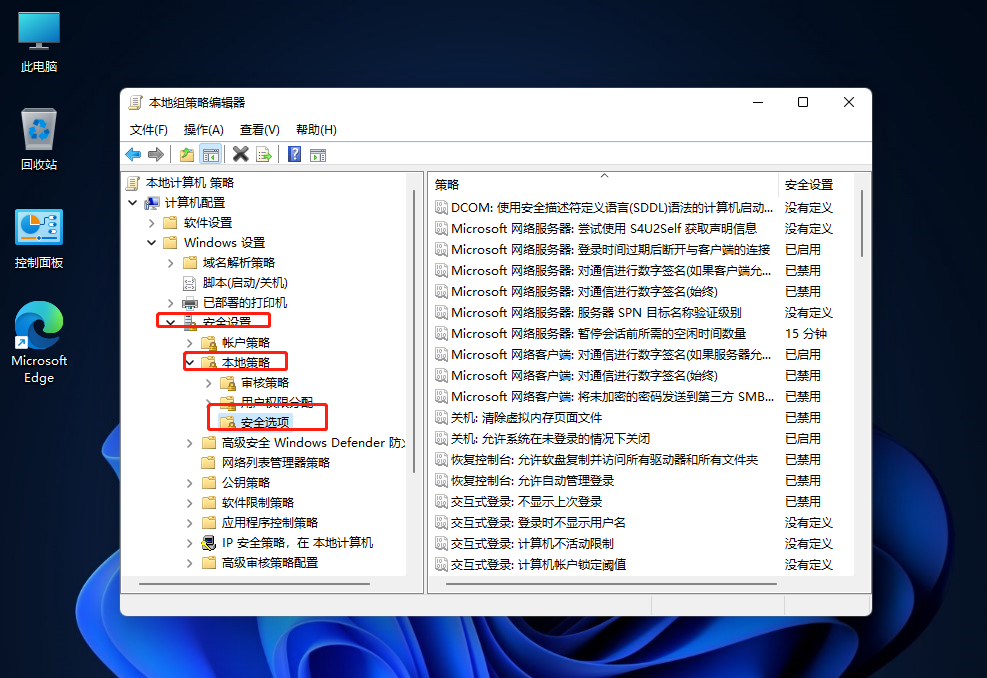Toggle the Show/Hide console tree icon
This screenshot has height=678, width=987.
[210, 154]
